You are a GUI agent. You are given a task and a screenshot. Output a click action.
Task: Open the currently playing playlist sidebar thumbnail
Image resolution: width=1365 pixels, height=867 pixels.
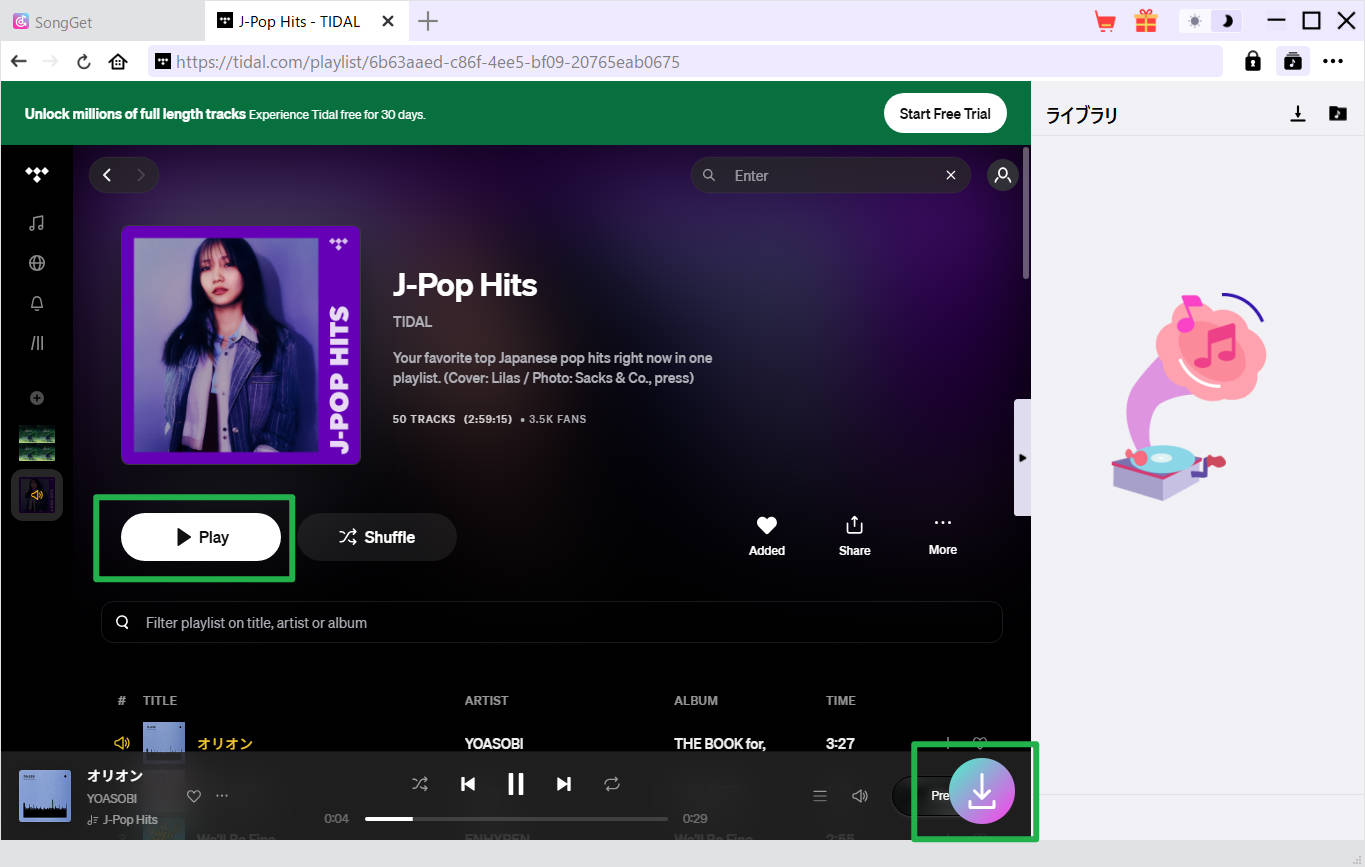pos(37,495)
